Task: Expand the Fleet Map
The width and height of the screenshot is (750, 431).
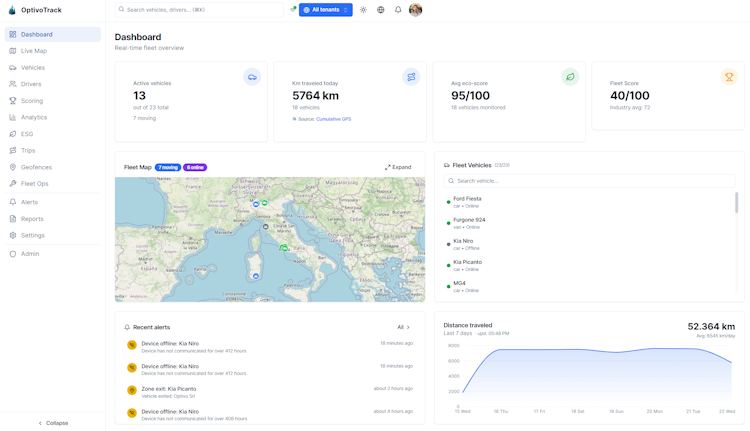Action: click(x=398, y=167)
